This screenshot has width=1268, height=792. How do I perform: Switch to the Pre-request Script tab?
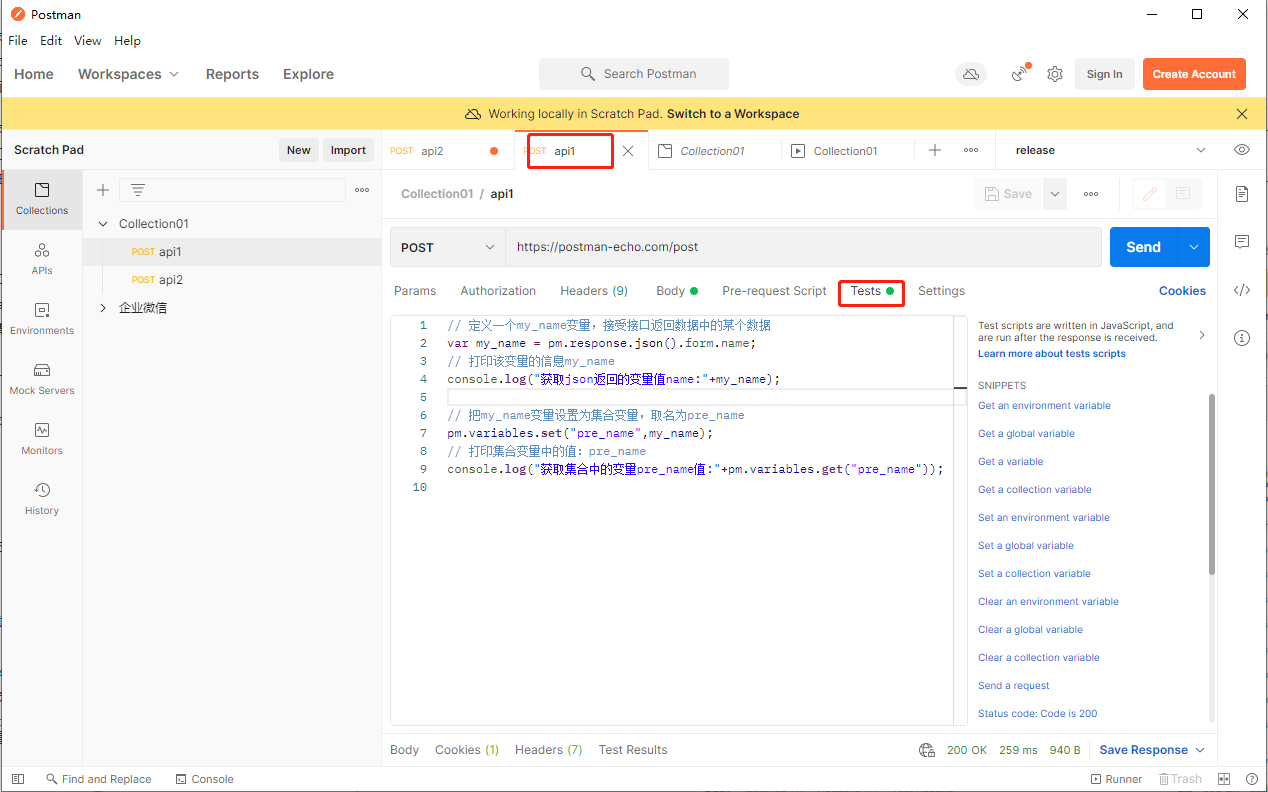click(774, 291)
